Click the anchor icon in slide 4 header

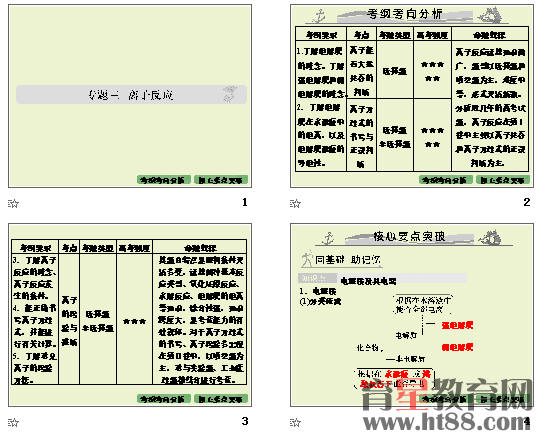[328, 238]
